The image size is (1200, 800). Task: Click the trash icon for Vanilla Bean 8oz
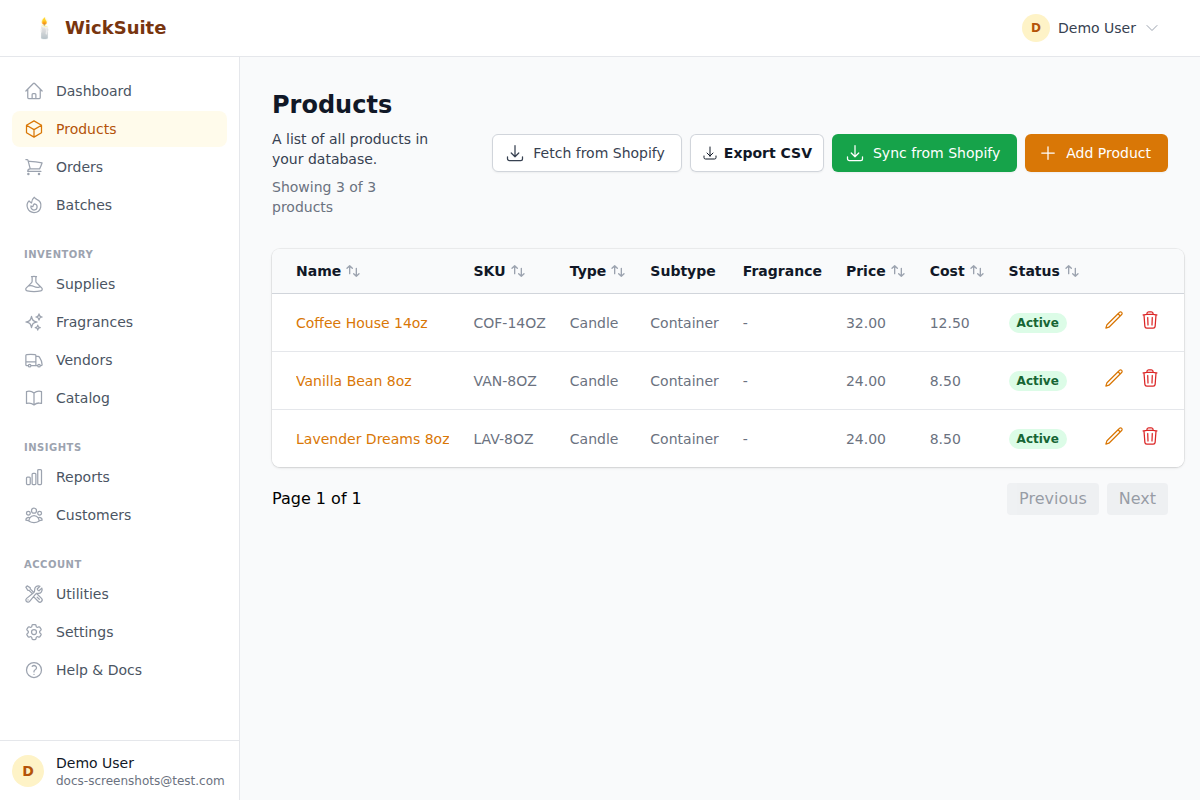pyautogui.click(x=1149, y=378)
